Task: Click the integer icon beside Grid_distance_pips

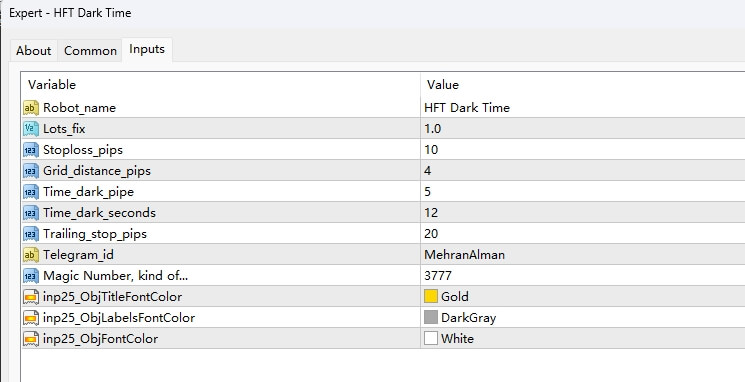Action: [x=31, y=171]
